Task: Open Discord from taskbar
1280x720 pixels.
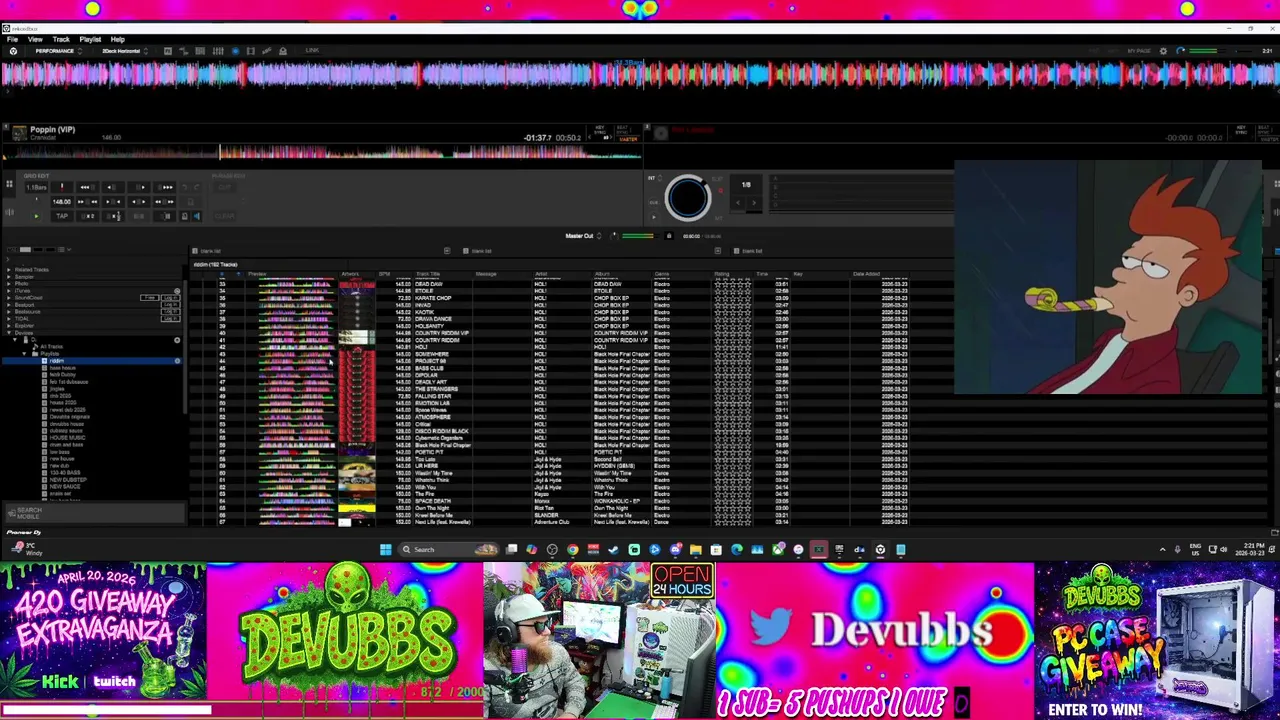Action: [x=675, y=549]
